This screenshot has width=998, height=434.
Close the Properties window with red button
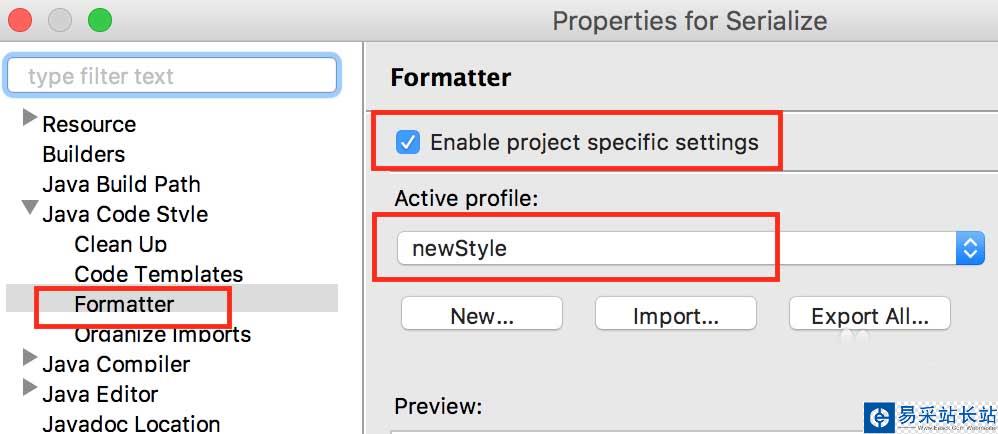pos(20,19)
